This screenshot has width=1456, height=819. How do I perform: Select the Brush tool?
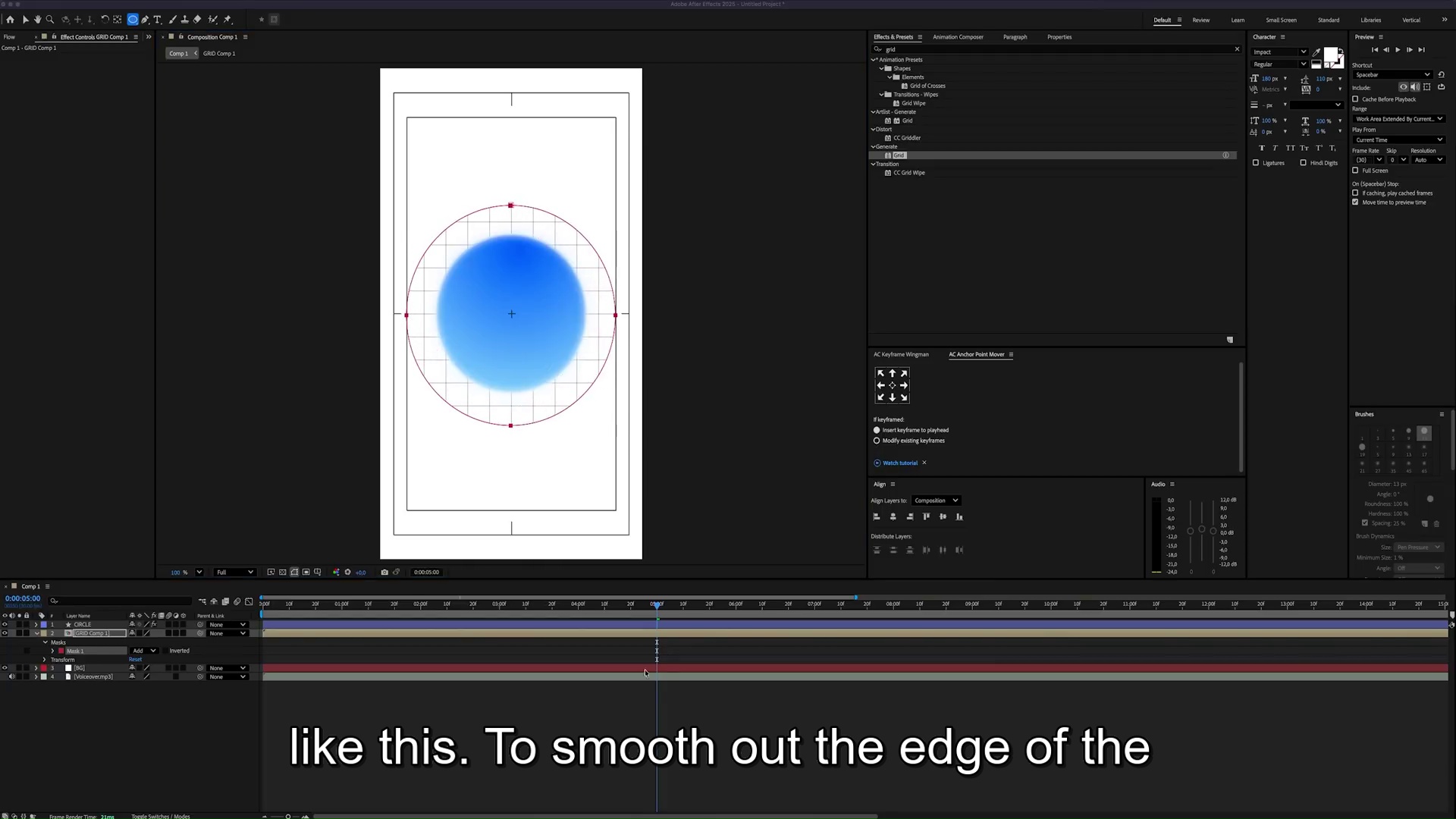173,20
